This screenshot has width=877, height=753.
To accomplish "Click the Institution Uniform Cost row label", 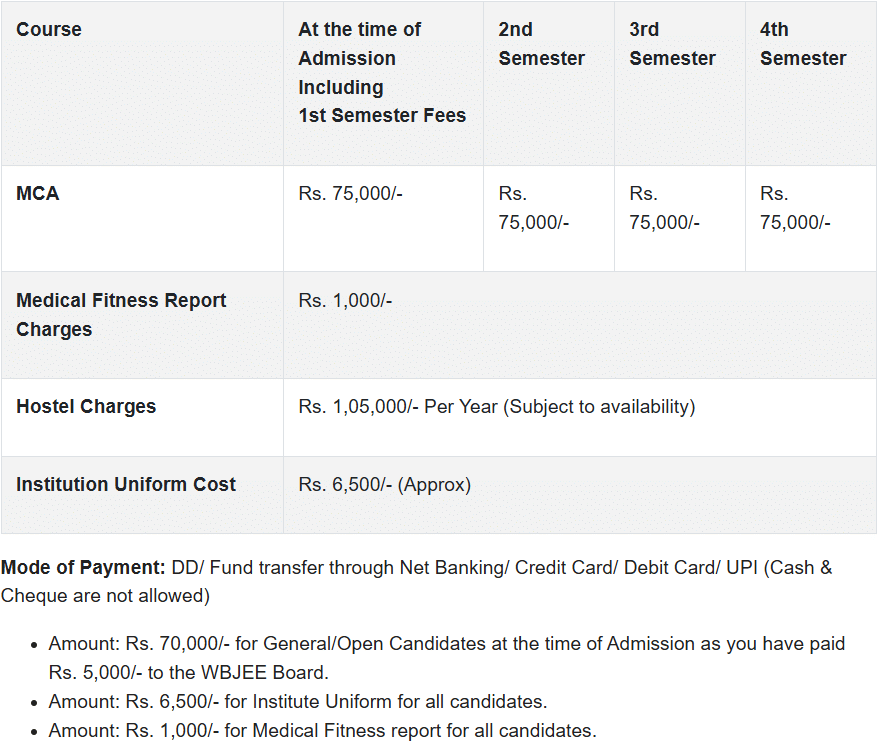I will click(126, 485).
